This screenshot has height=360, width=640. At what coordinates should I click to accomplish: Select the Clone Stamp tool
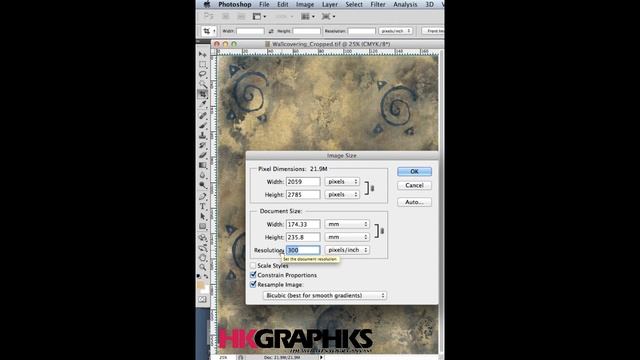coord(203,135)
